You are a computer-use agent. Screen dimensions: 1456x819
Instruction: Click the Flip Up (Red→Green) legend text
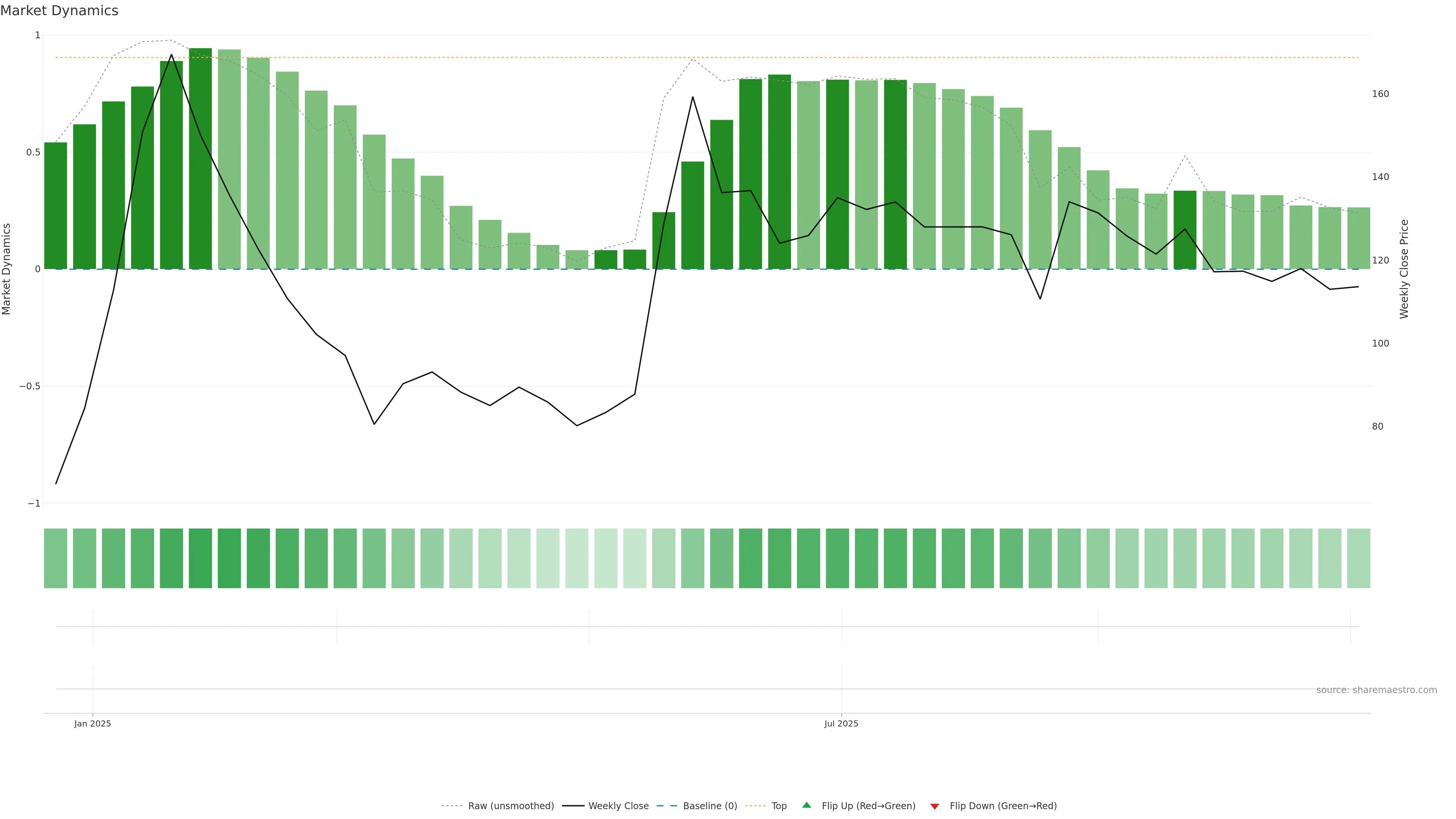click(868, 806)
